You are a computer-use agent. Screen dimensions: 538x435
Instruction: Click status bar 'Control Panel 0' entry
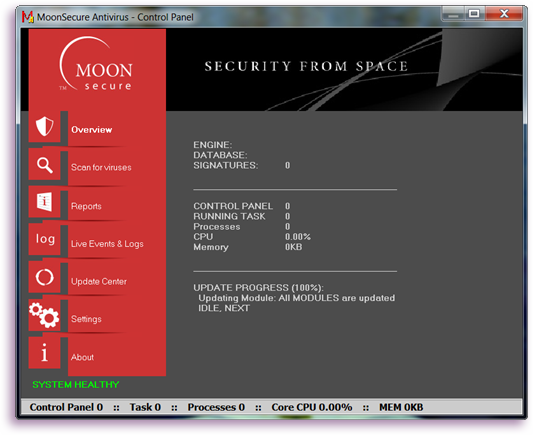[66, 407]
